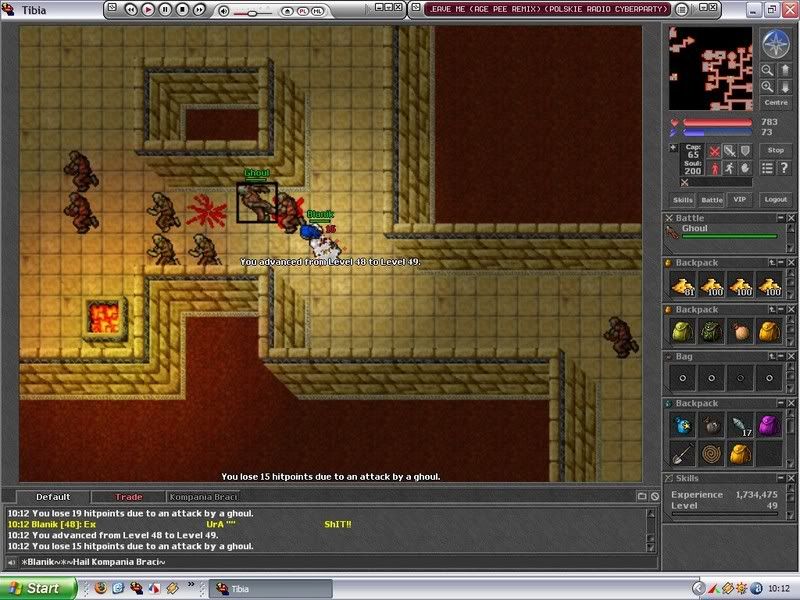Toggle the ignore list icon above chat
The width and height of the screenshot is (800, 600).
tap(655, 496)
